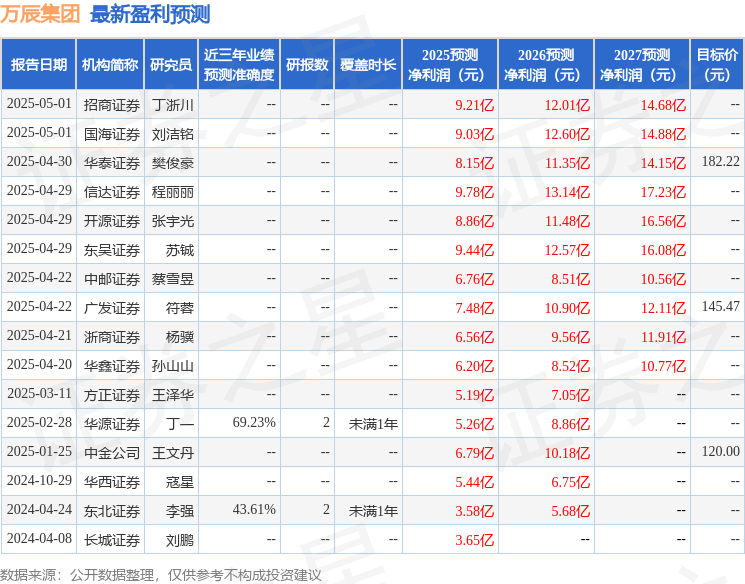Click researcher name 杨骥
Image resolution: width=745 pixels, height=584 pixels.
tap(180, 337)
